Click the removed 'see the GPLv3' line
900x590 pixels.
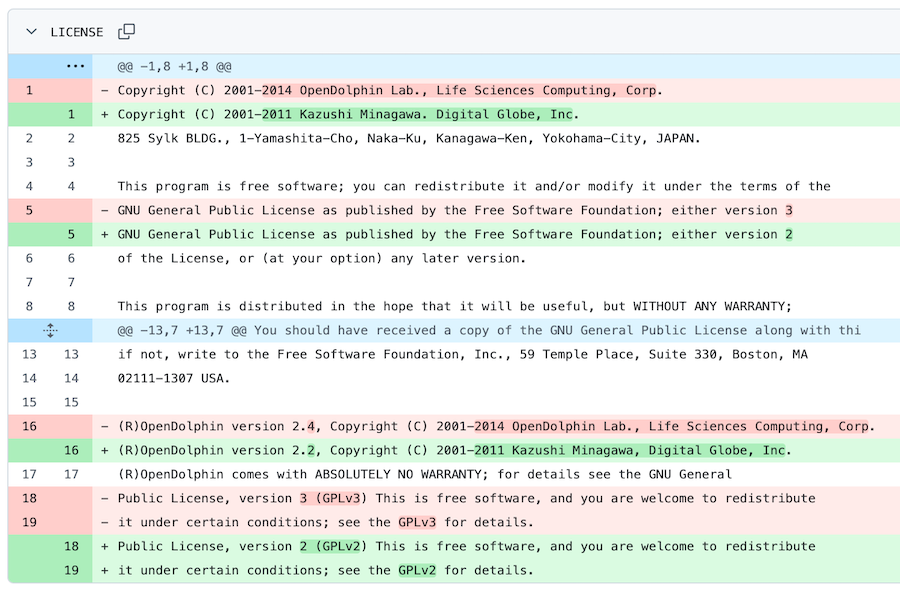pos(326,522)
